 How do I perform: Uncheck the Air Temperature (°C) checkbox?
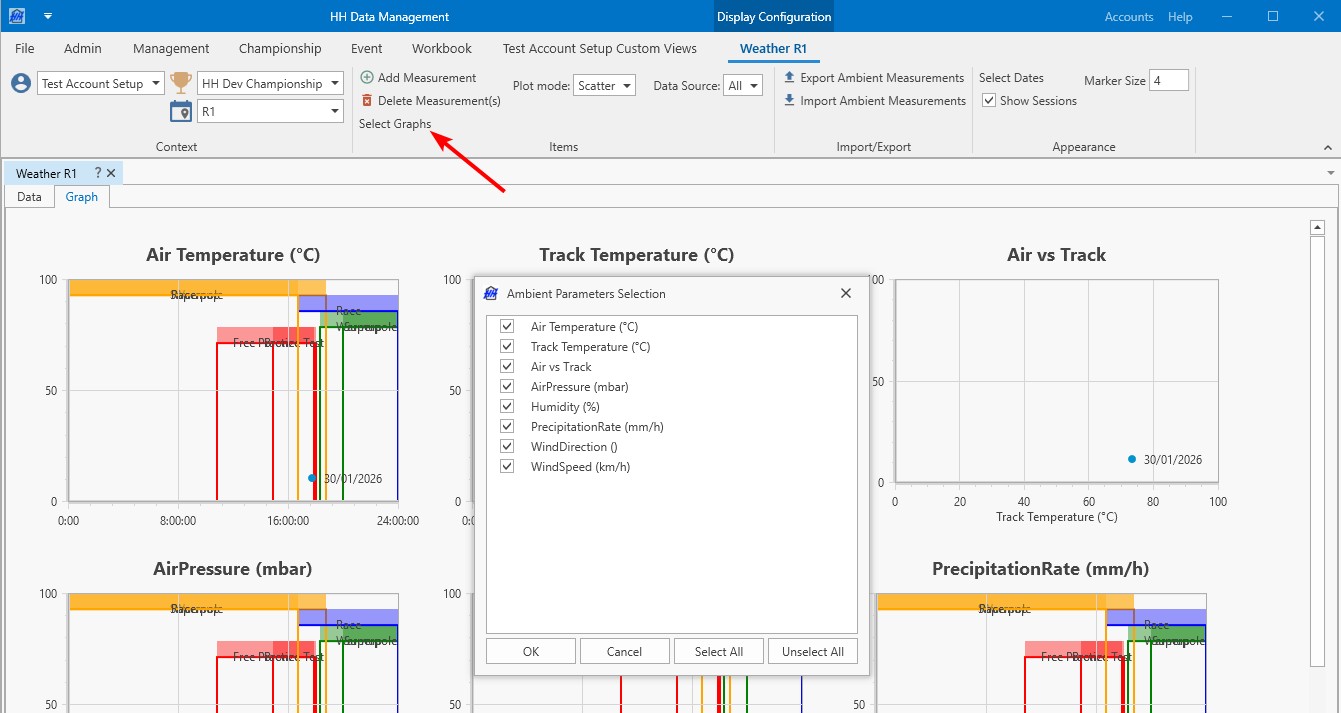pyautogui.click(x=507, y=327)
